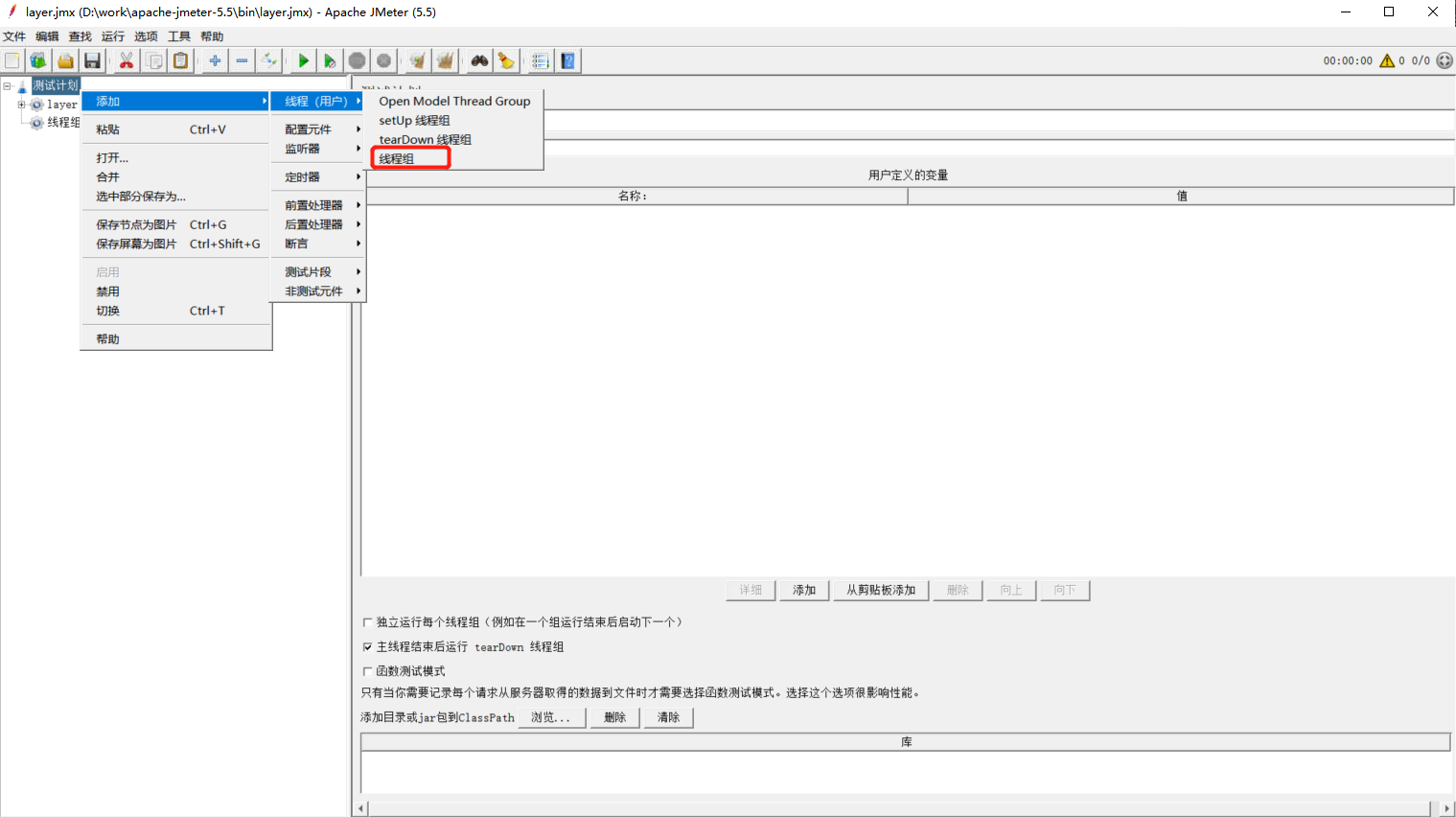1456x817 pixels.
Task: Click the Toggle enable/disable toolbar icon
Action: click(x=268, y=60)
